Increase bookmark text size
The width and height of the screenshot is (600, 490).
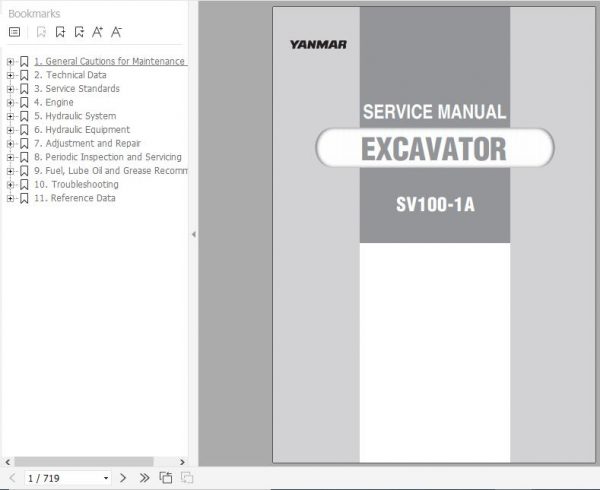click(98, 32)
